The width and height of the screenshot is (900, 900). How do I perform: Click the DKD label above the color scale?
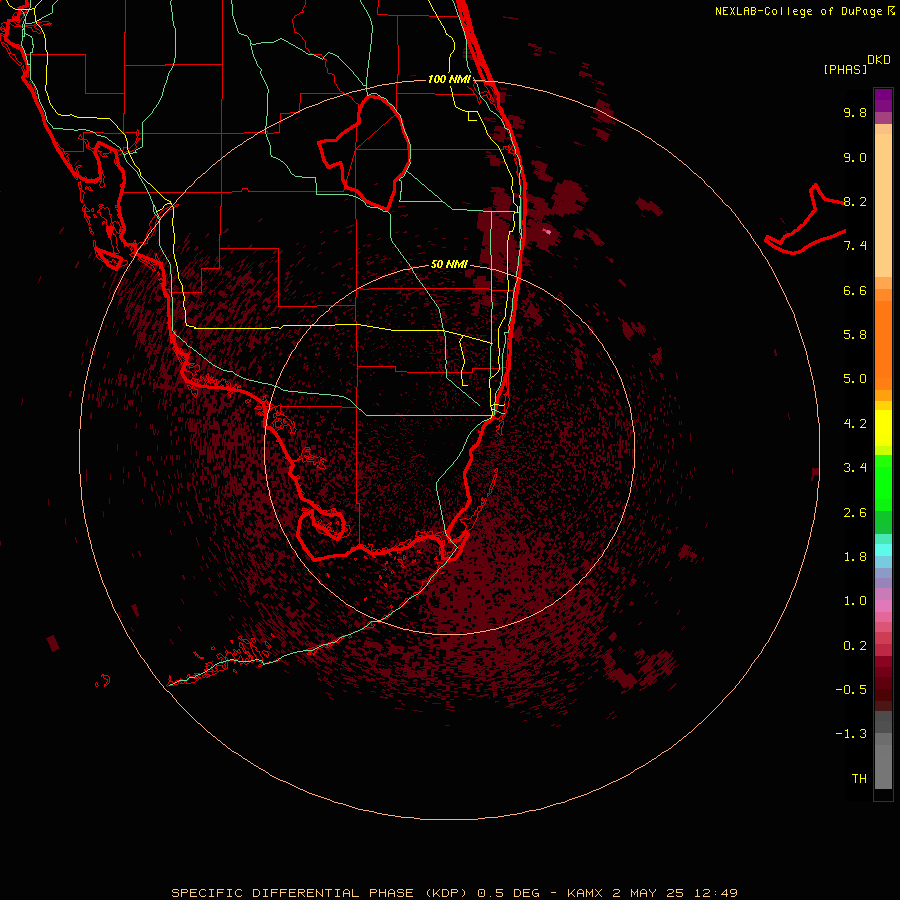(879, 60)
